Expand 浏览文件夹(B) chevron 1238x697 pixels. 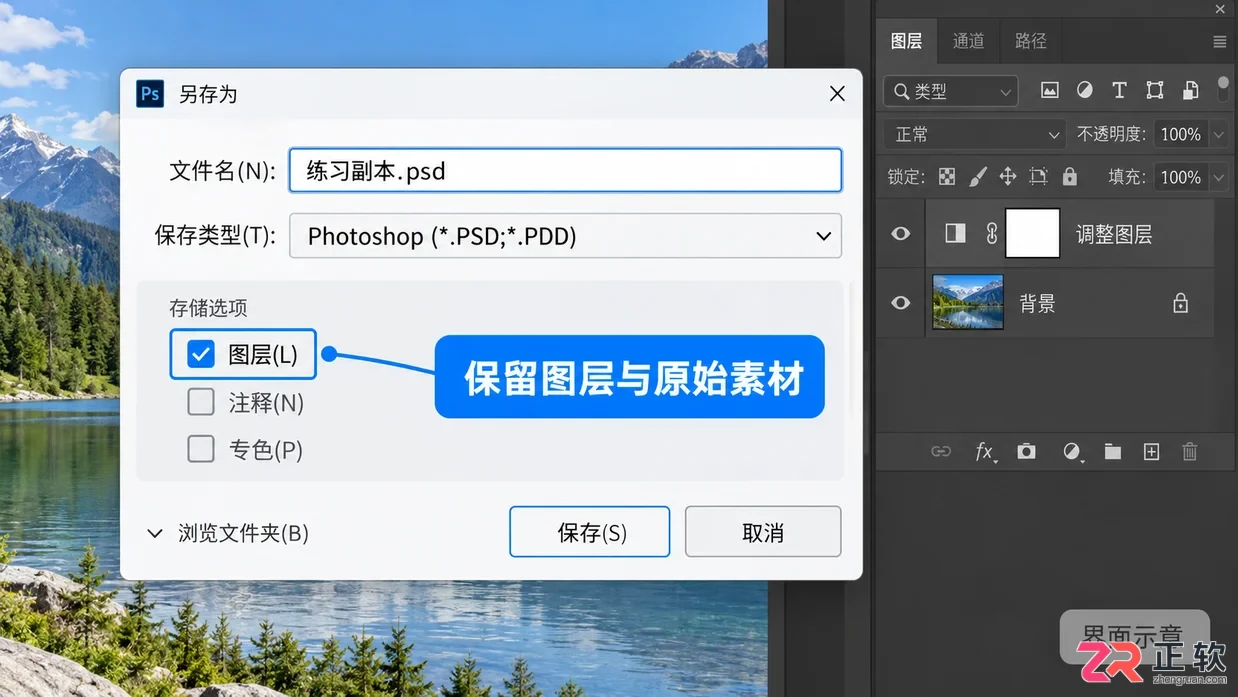[155, 534]
